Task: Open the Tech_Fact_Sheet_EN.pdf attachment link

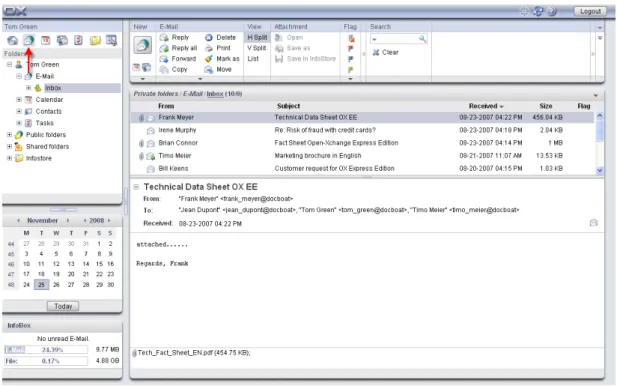Action: (193, 353)
